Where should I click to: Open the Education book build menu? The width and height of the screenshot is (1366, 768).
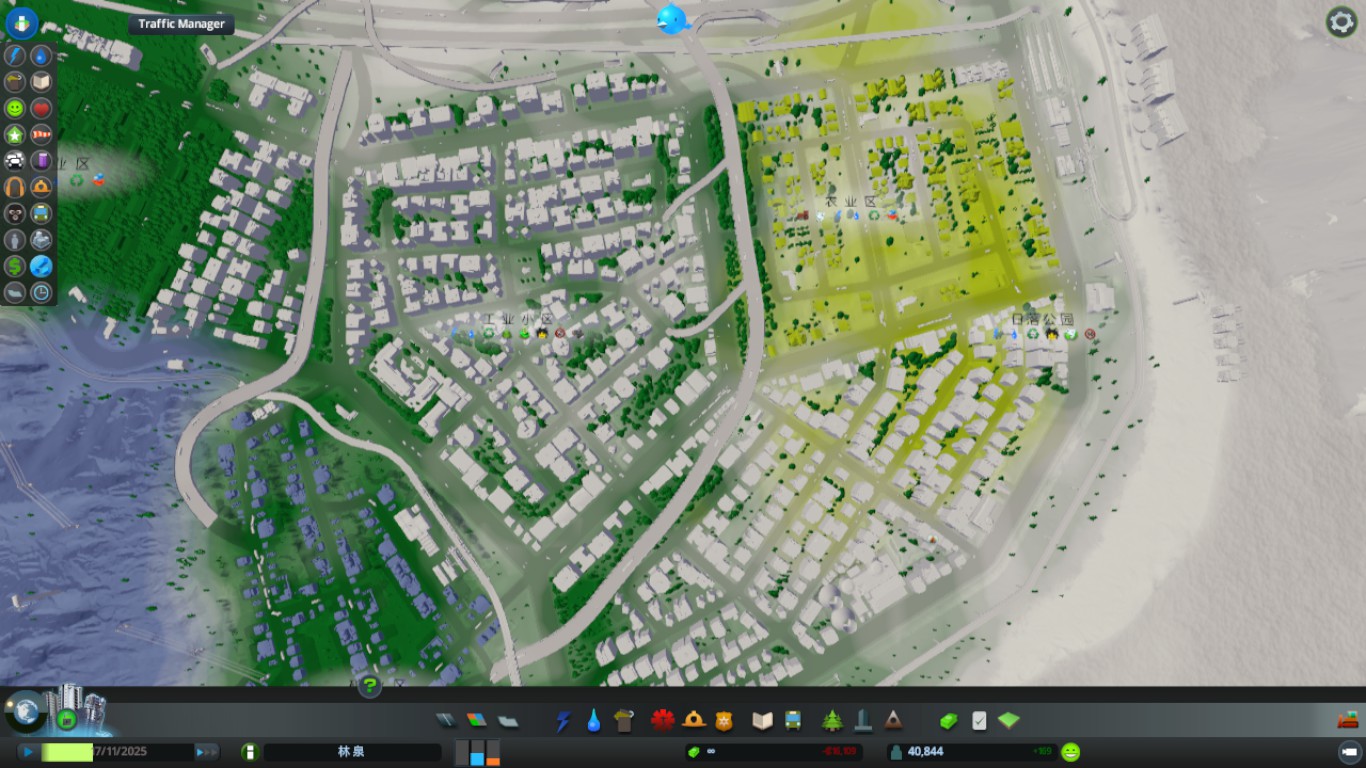pyautogui.click(x=763, y=720)
